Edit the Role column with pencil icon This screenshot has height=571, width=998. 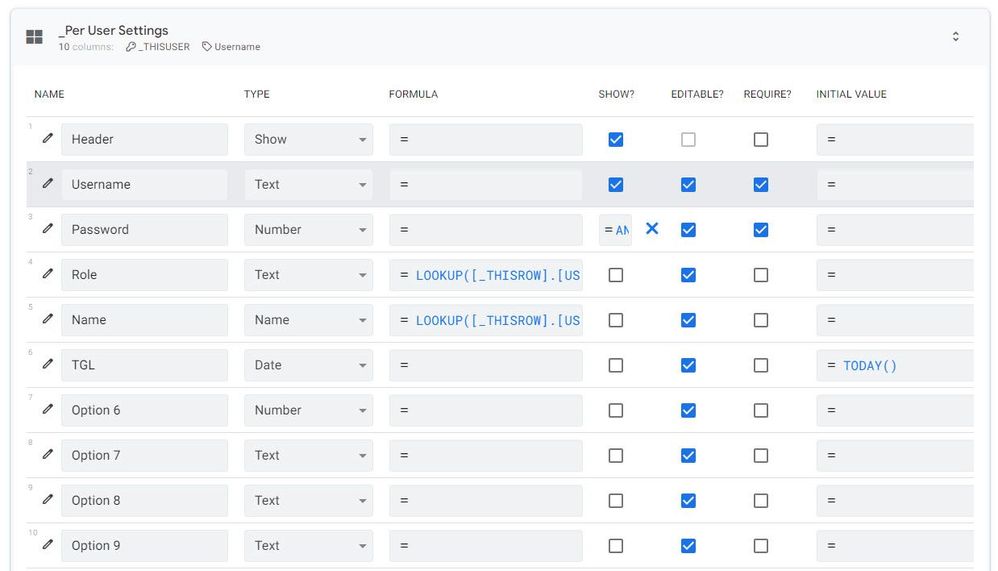click(48, 274)
